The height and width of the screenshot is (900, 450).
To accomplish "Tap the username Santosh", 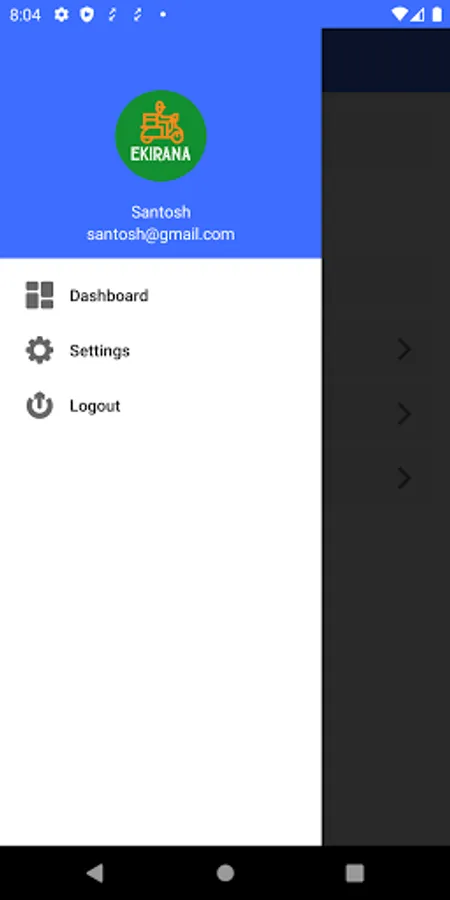I will pos(161,212).
